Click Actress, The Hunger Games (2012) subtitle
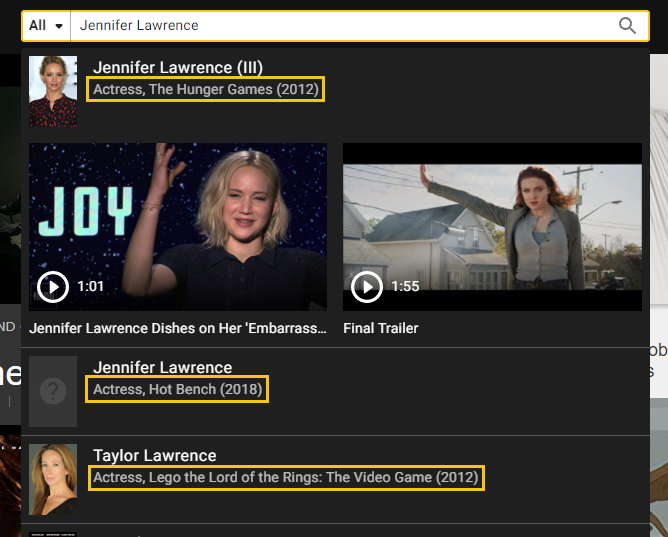The width and height of the screenshot is (668, 537). [205, 90]
